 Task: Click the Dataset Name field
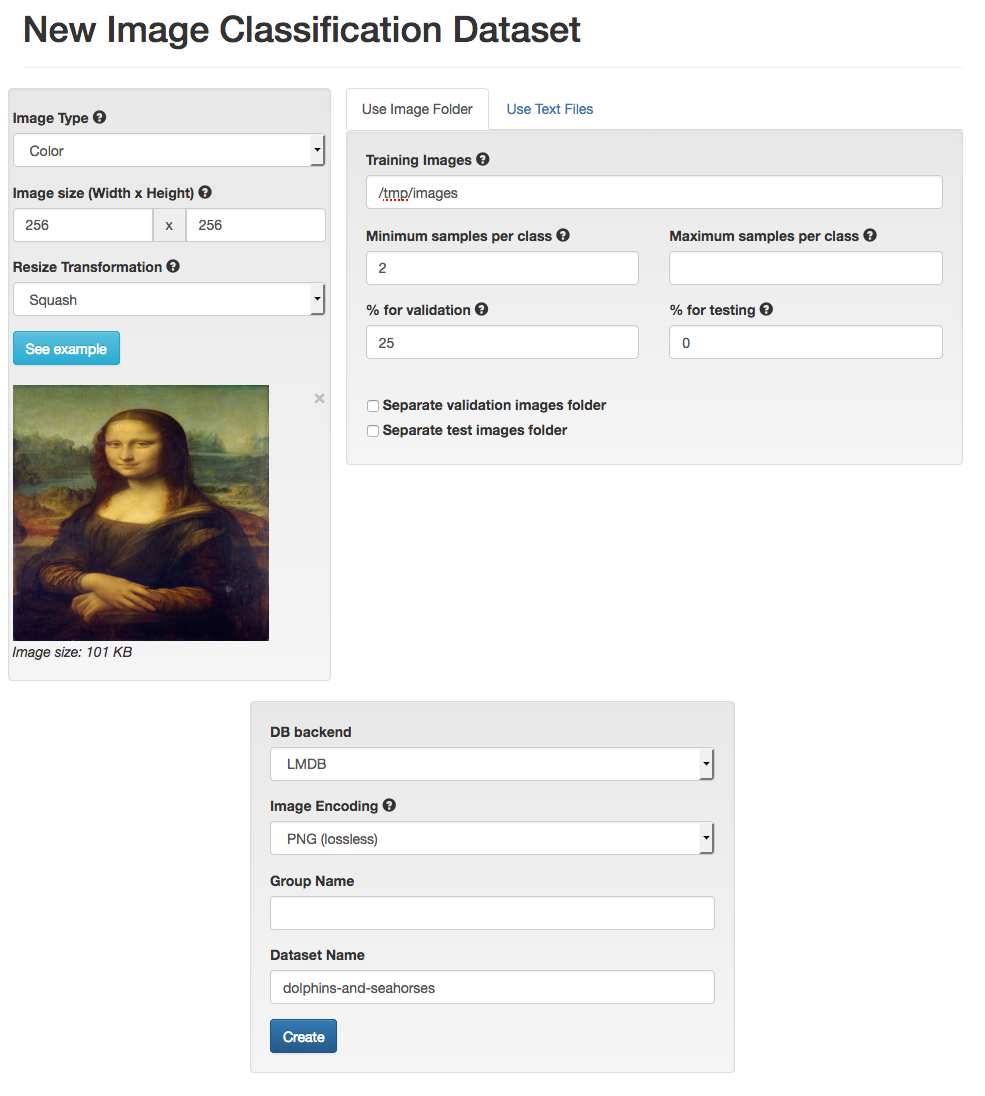(x=492, y=987)
